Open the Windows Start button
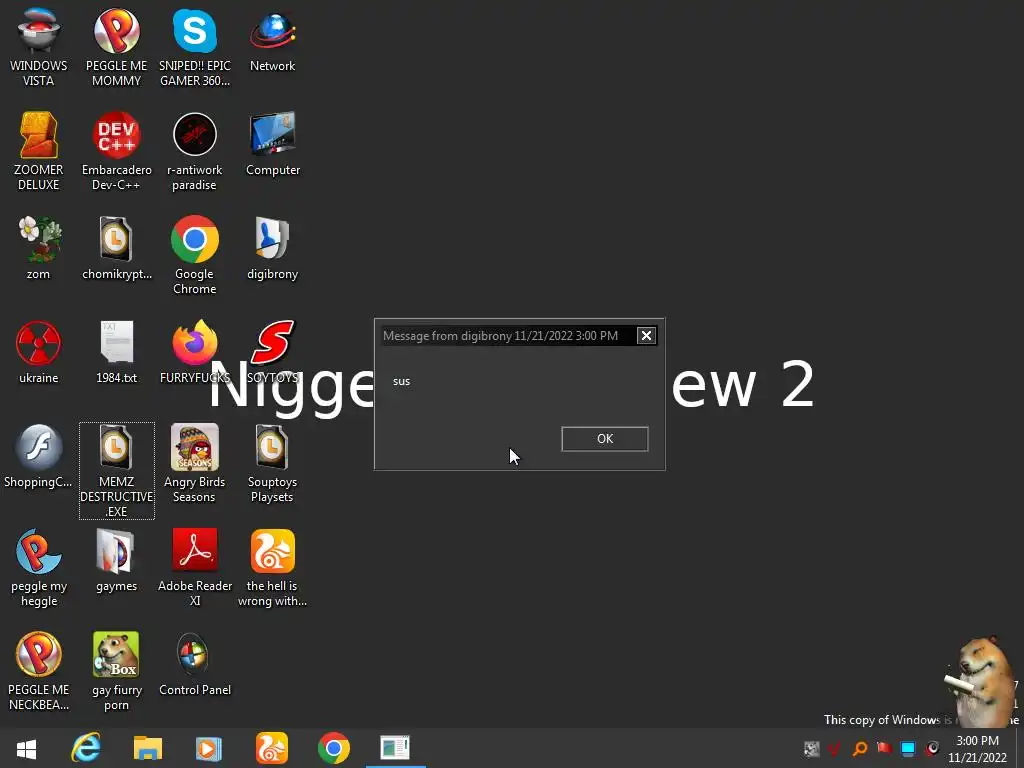The height and width of the screenshot is (768, 1024). coord(26,748)
